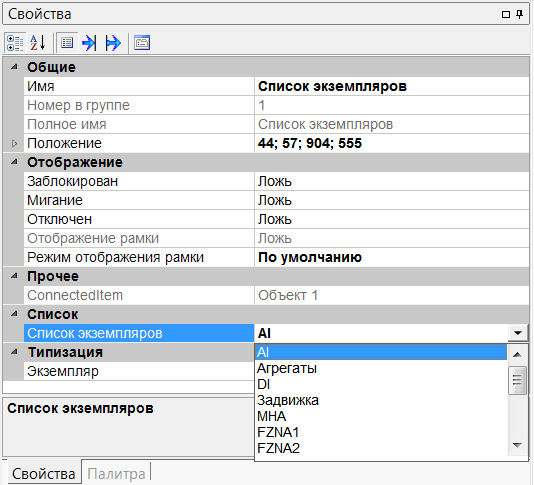Click the single blue arrow toolbar icon
Screen dimensions: 534x485
(89, 43)
